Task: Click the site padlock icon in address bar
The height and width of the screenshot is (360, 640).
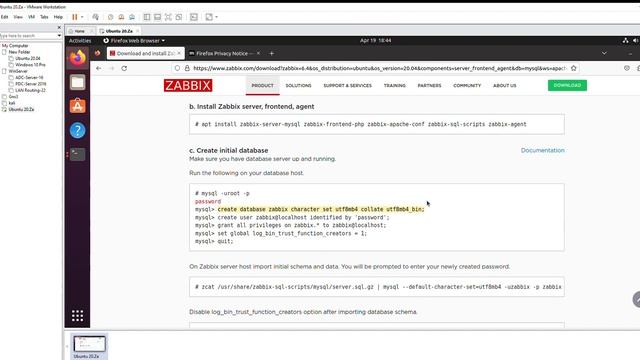Action: point(187,68)
